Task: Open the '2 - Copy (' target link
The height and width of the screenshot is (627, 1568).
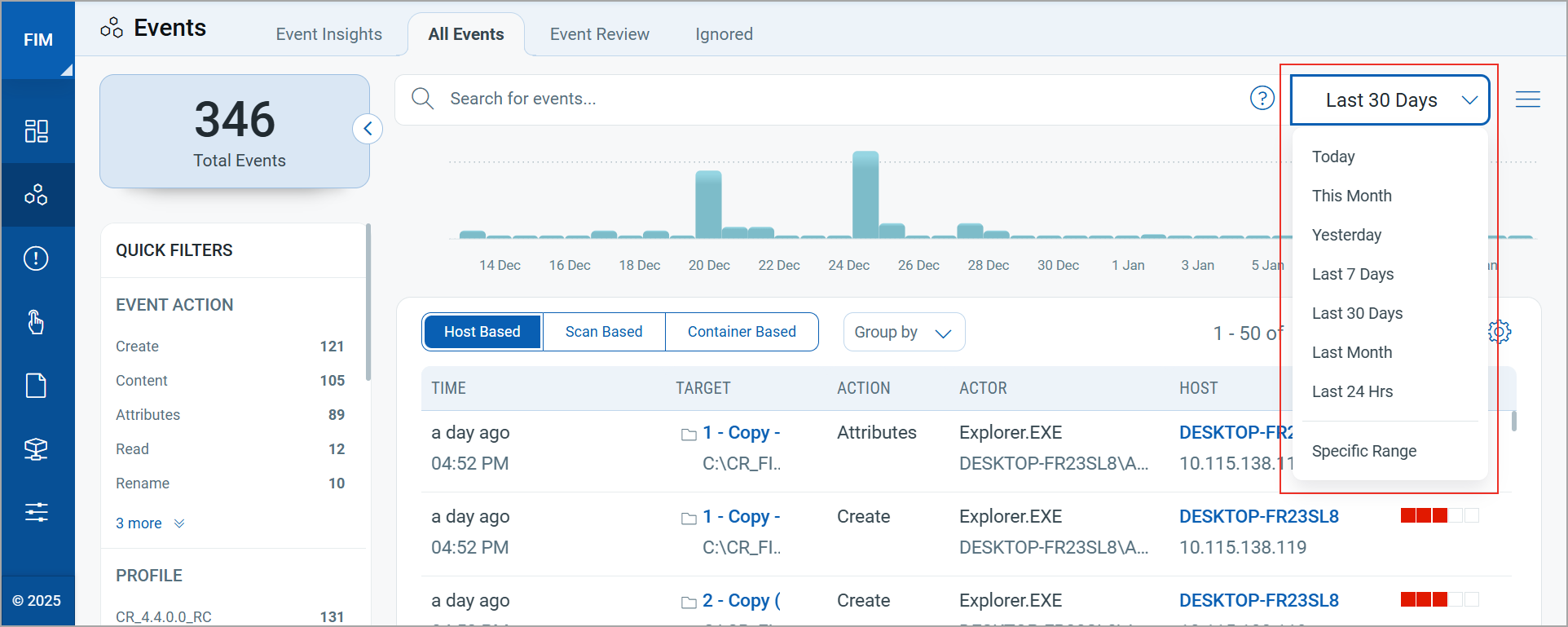Action: click(742, 601)
